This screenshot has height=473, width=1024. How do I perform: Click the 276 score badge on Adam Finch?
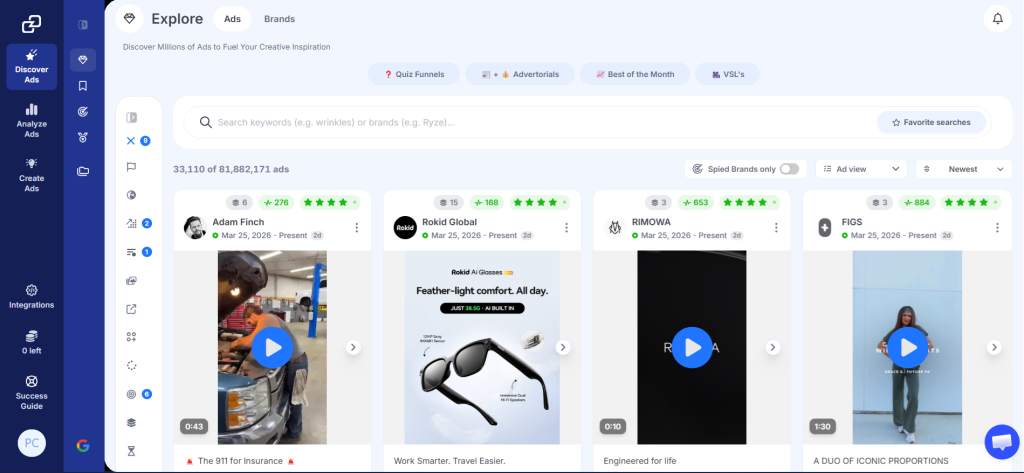point(276,203)
